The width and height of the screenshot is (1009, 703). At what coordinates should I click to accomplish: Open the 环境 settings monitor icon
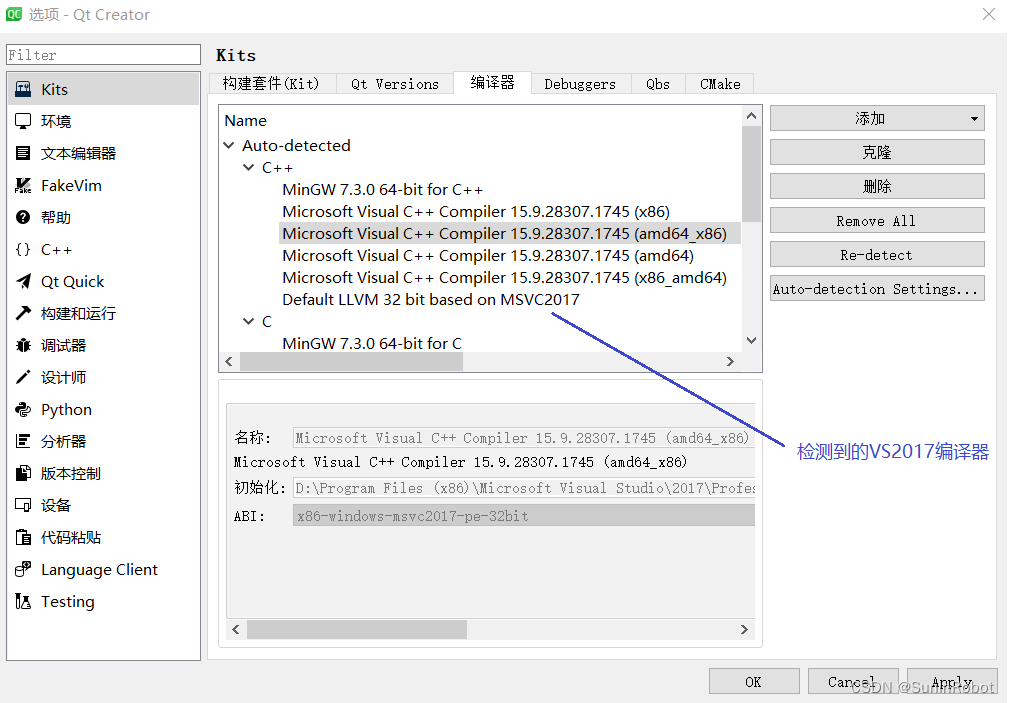coord(23,121)
